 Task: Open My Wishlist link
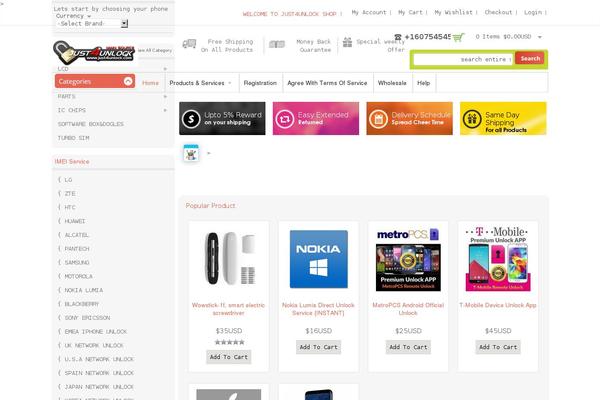point(453,13)
